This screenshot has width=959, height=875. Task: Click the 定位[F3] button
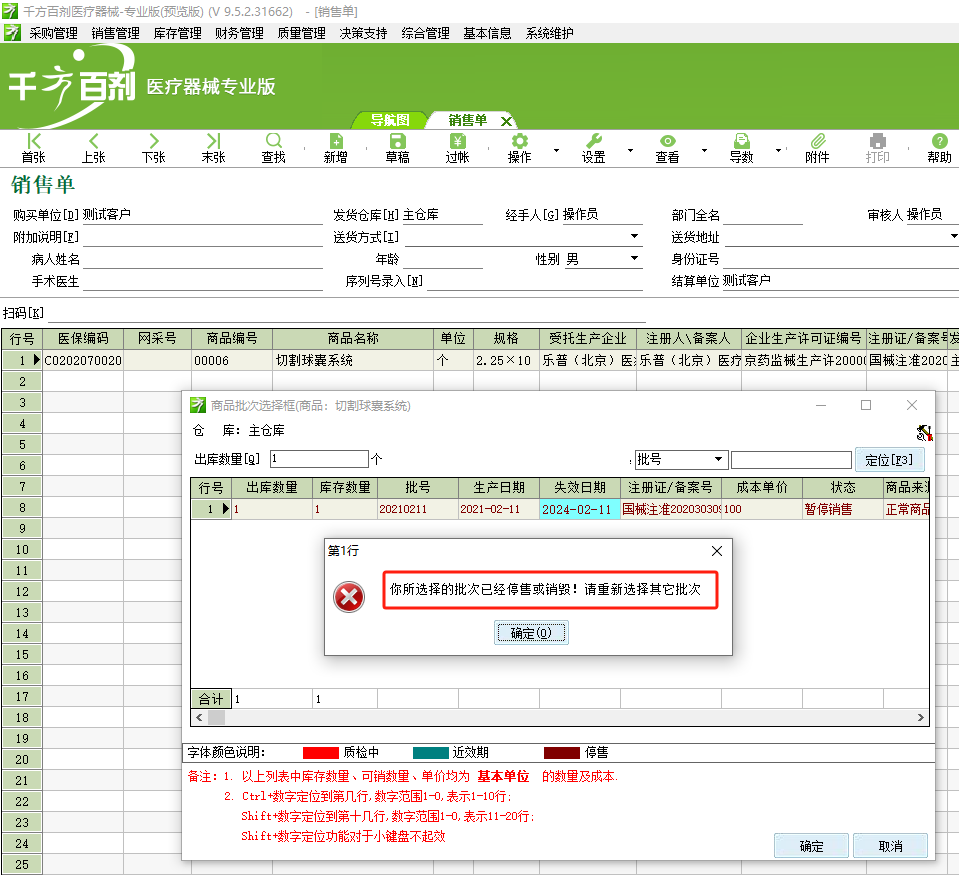(889, 460)
